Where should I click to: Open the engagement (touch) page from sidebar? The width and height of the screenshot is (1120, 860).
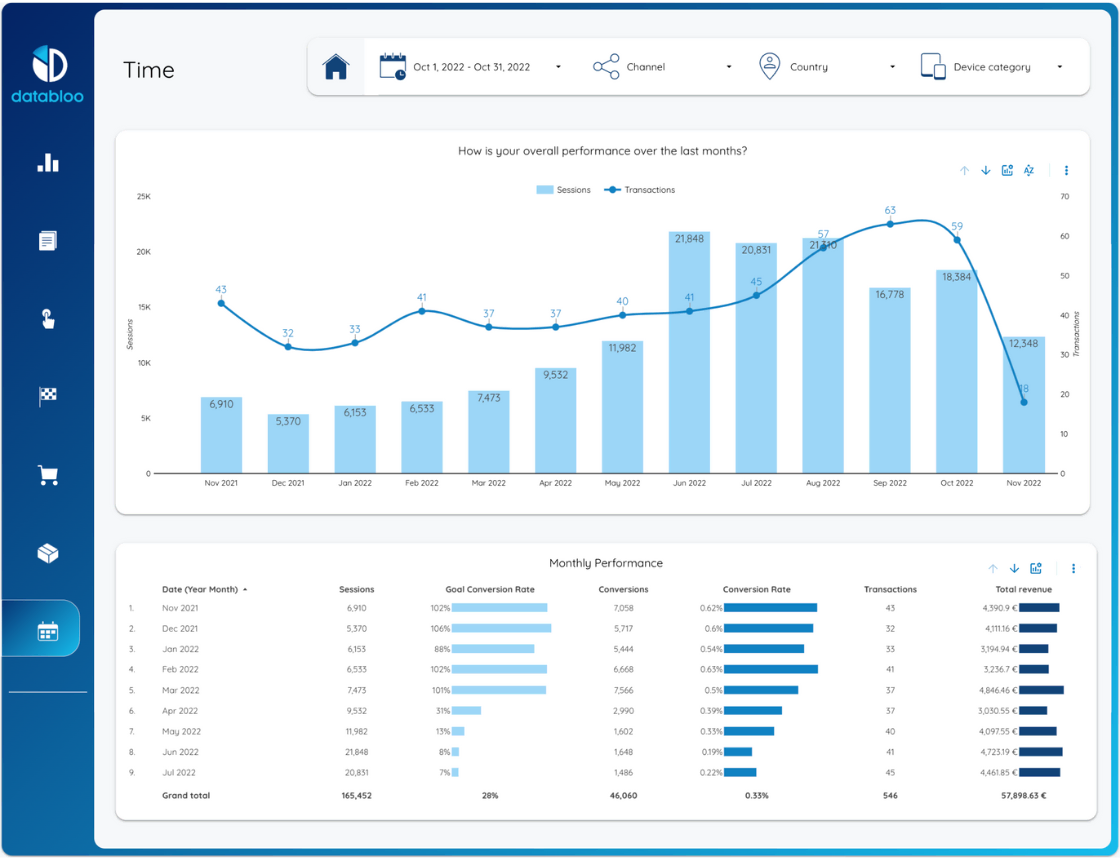46,318
